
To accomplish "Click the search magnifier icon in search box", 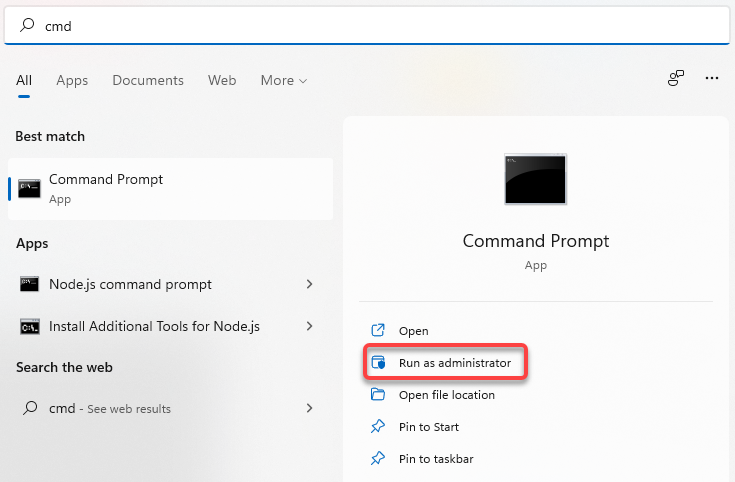I will tap(28, 26).
